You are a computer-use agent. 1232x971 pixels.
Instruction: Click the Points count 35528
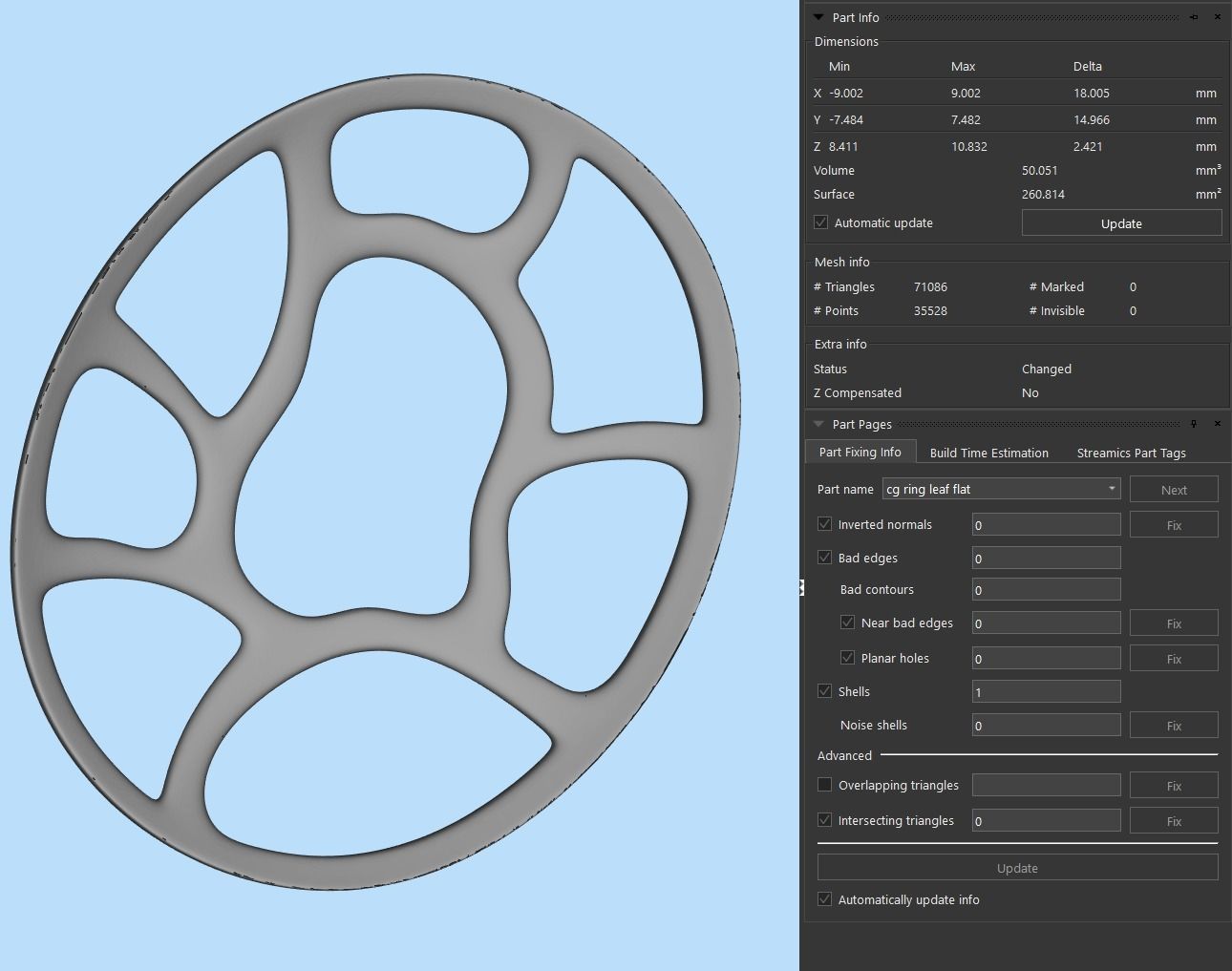pos(930,310)
